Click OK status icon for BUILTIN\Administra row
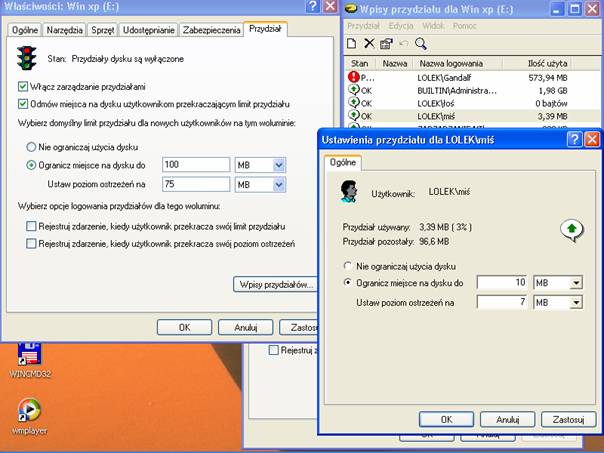This screenshot has height=453, width=604. pyautogui.click(x=353, y=90)
